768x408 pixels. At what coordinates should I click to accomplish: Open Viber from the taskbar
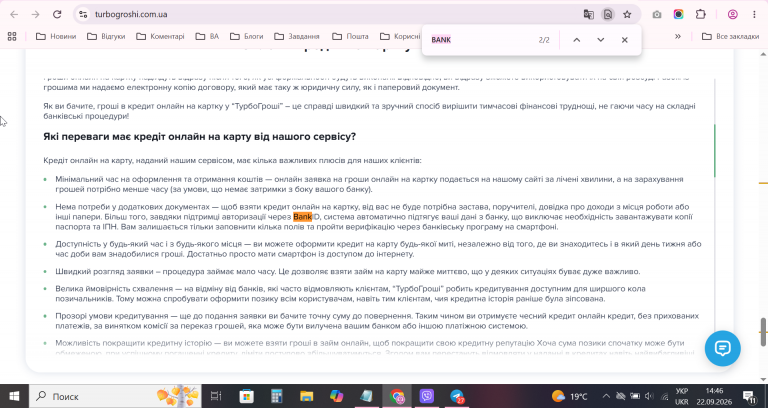(x=427, y=396)
